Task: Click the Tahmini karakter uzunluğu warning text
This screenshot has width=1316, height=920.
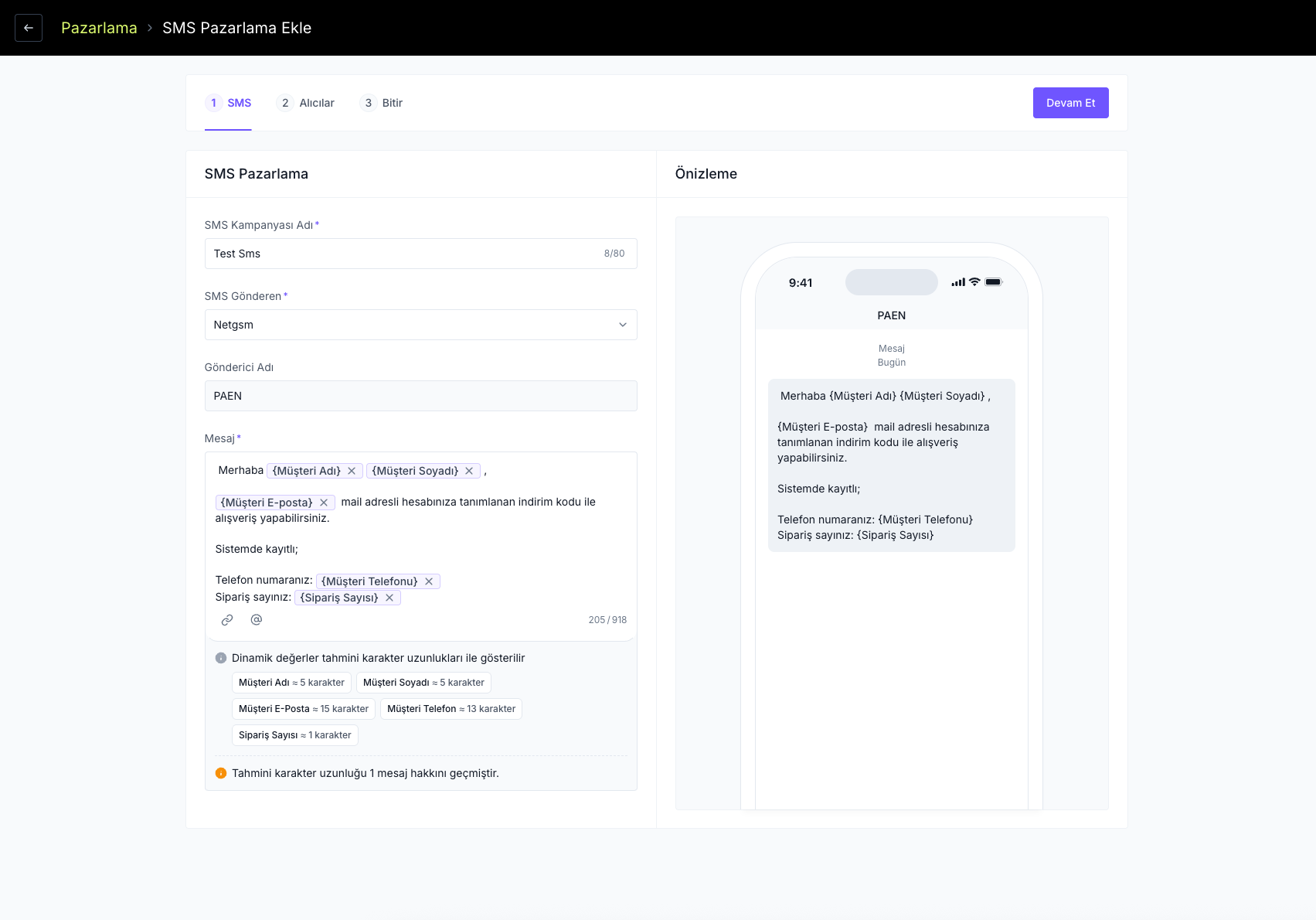Action: tap(366, 773)
